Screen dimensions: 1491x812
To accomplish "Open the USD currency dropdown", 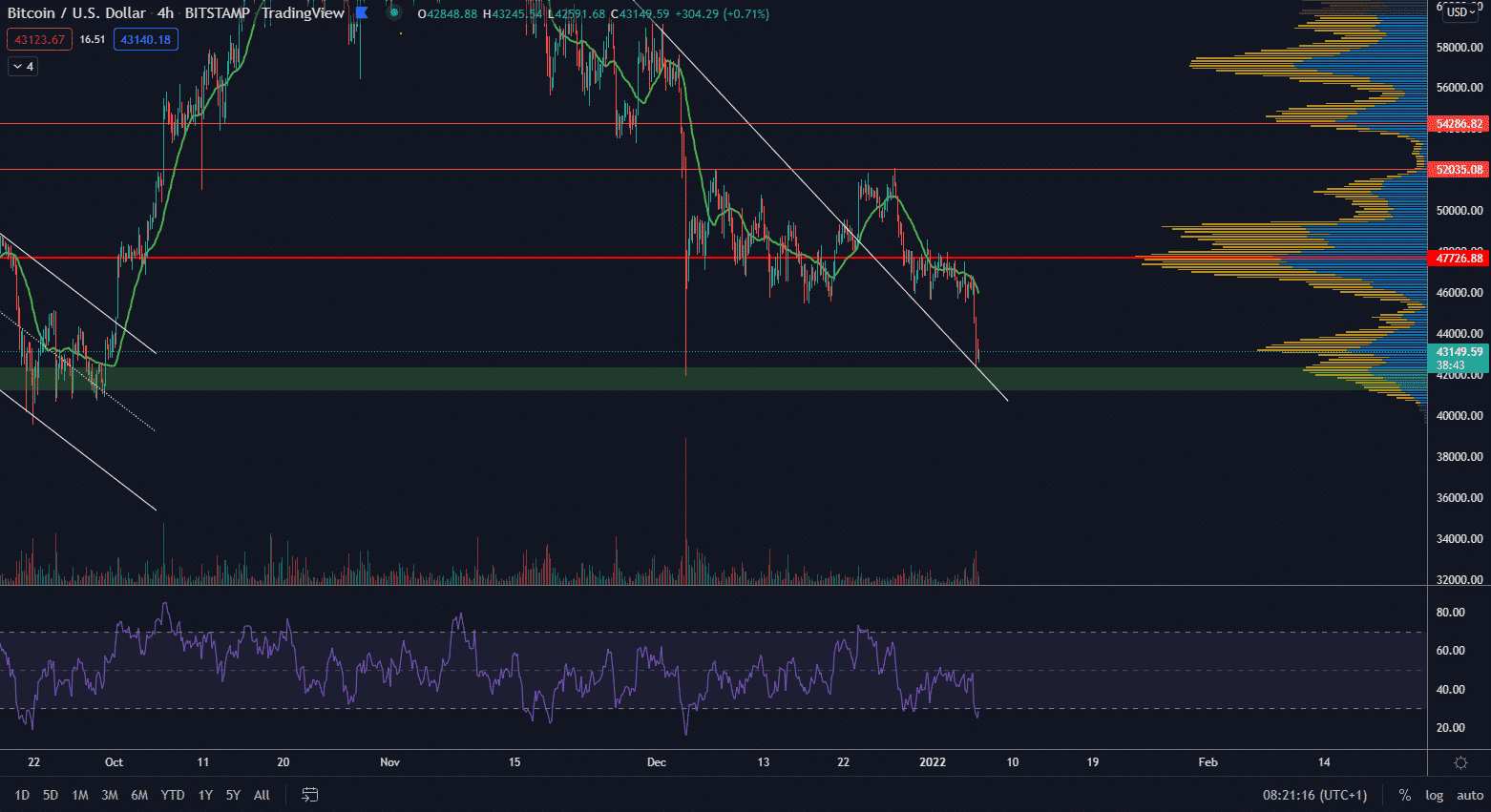I will pyautogui.click(x=1461, y=12).
